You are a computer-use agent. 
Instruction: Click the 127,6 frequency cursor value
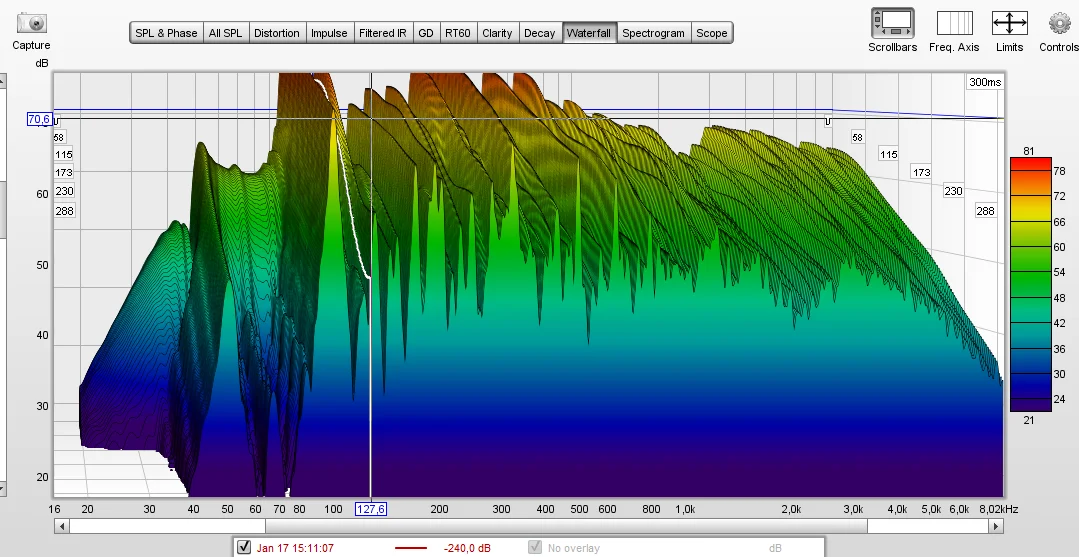371,509
